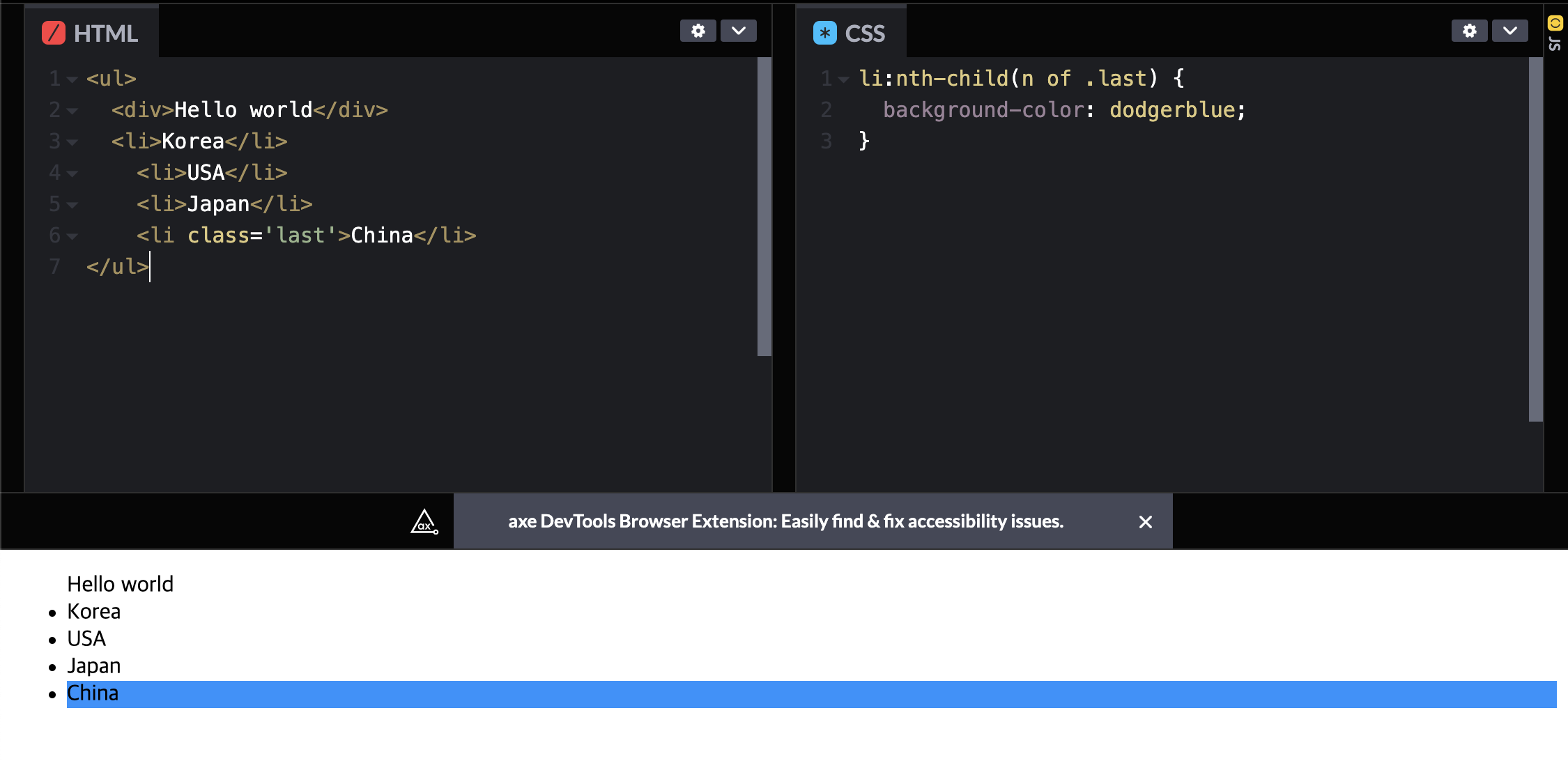1568x761 pixels.
Task: Fold the CSS rule on line 1
Action: coord(844,79)
